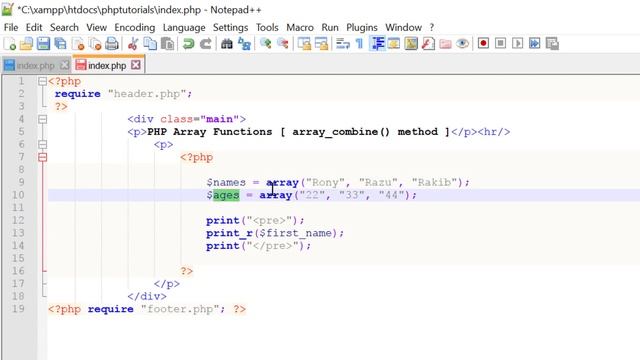
Task: Open the Encoding menu
Action: 135,27
